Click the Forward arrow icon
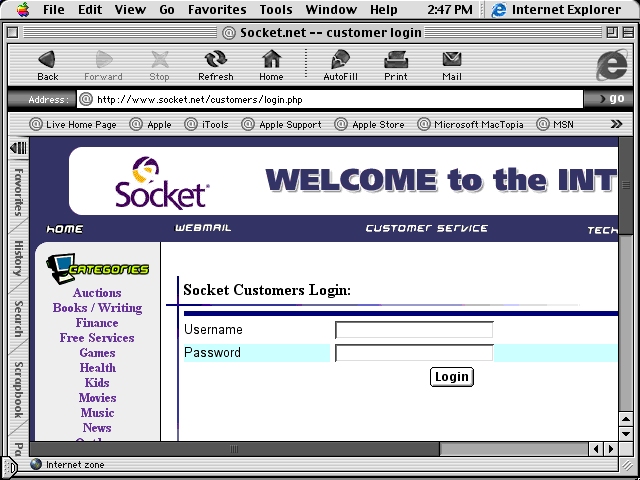 (104, 60)
